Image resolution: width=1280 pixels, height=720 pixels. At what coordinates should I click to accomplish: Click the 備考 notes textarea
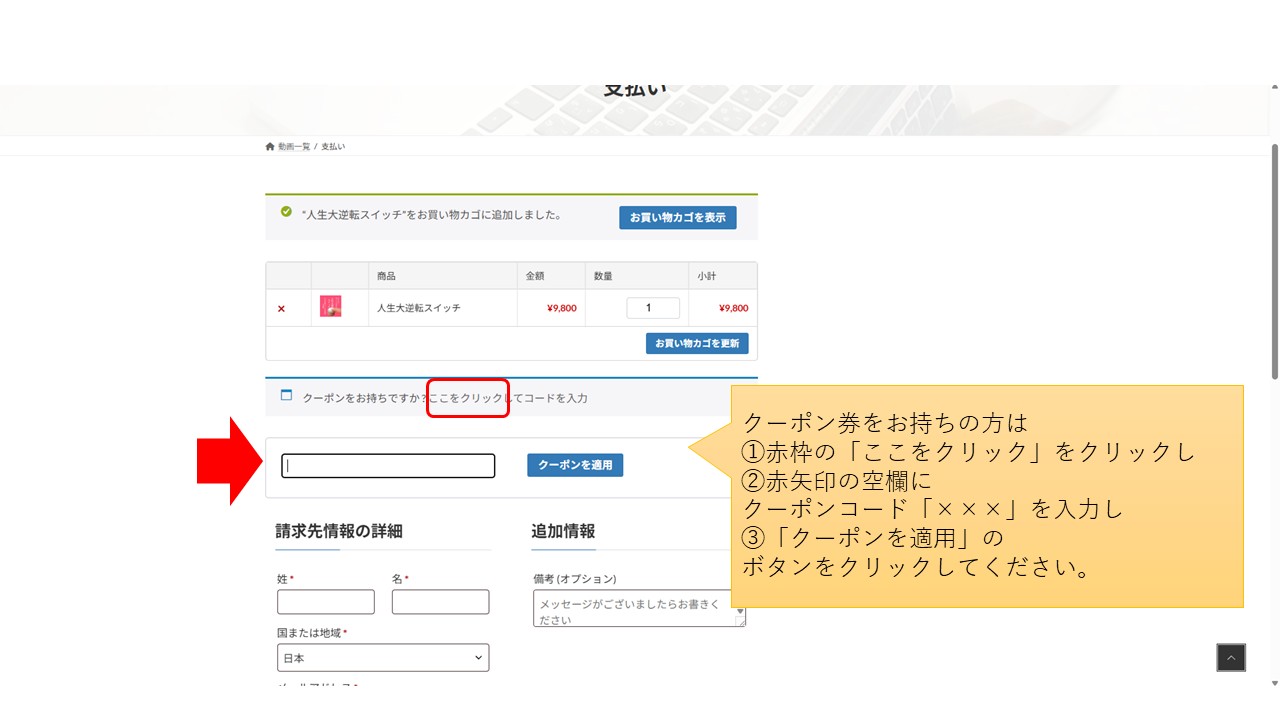click(x=639, y=608)
